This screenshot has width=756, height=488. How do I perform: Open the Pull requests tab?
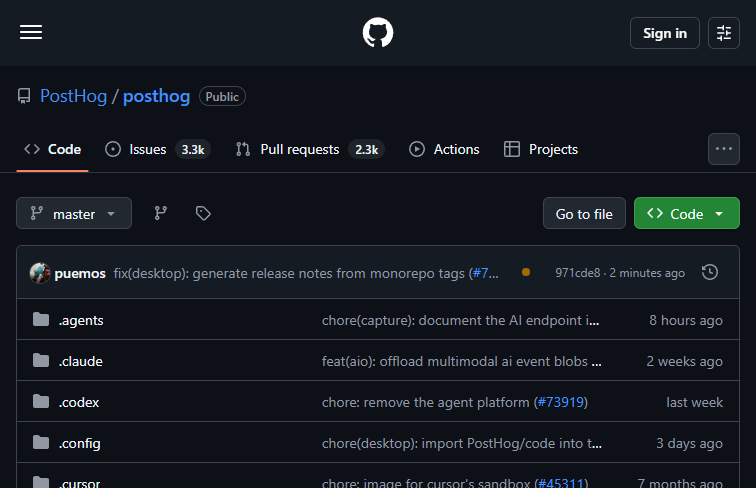pyautogui.click(x=310, y=149)
